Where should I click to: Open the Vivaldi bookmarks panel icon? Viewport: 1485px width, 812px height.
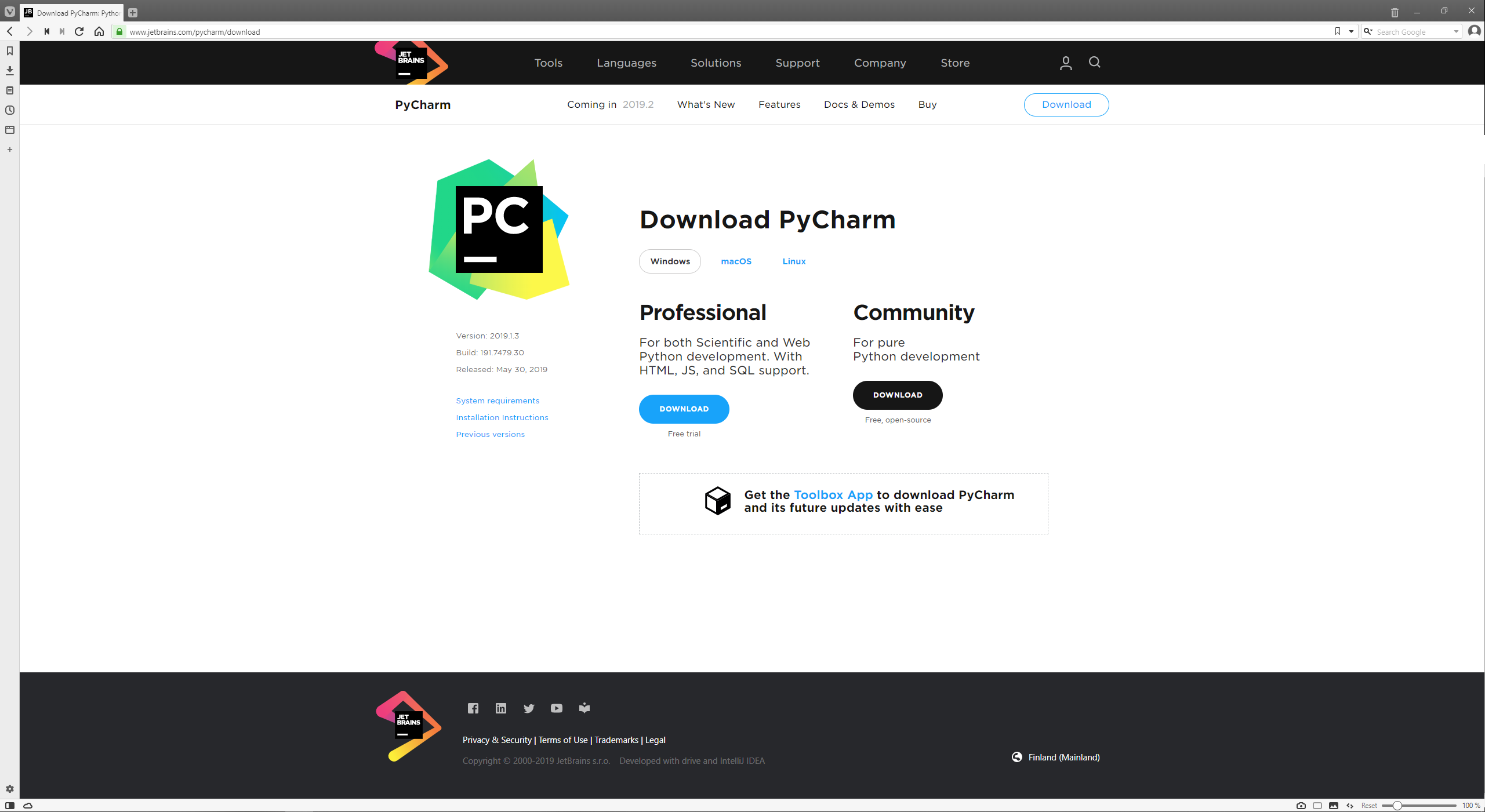tap(10, 51)
